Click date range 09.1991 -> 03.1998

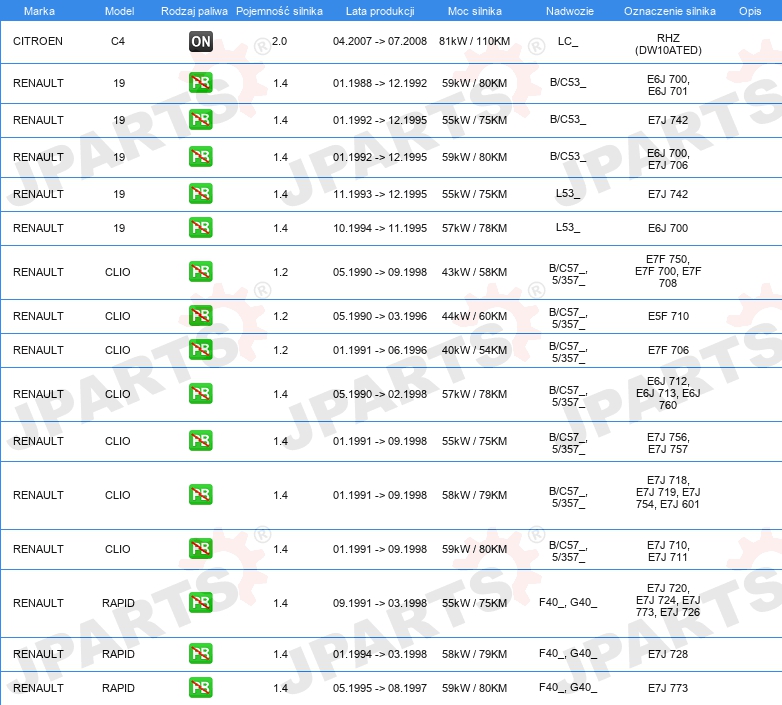click(x=380, y=603)
